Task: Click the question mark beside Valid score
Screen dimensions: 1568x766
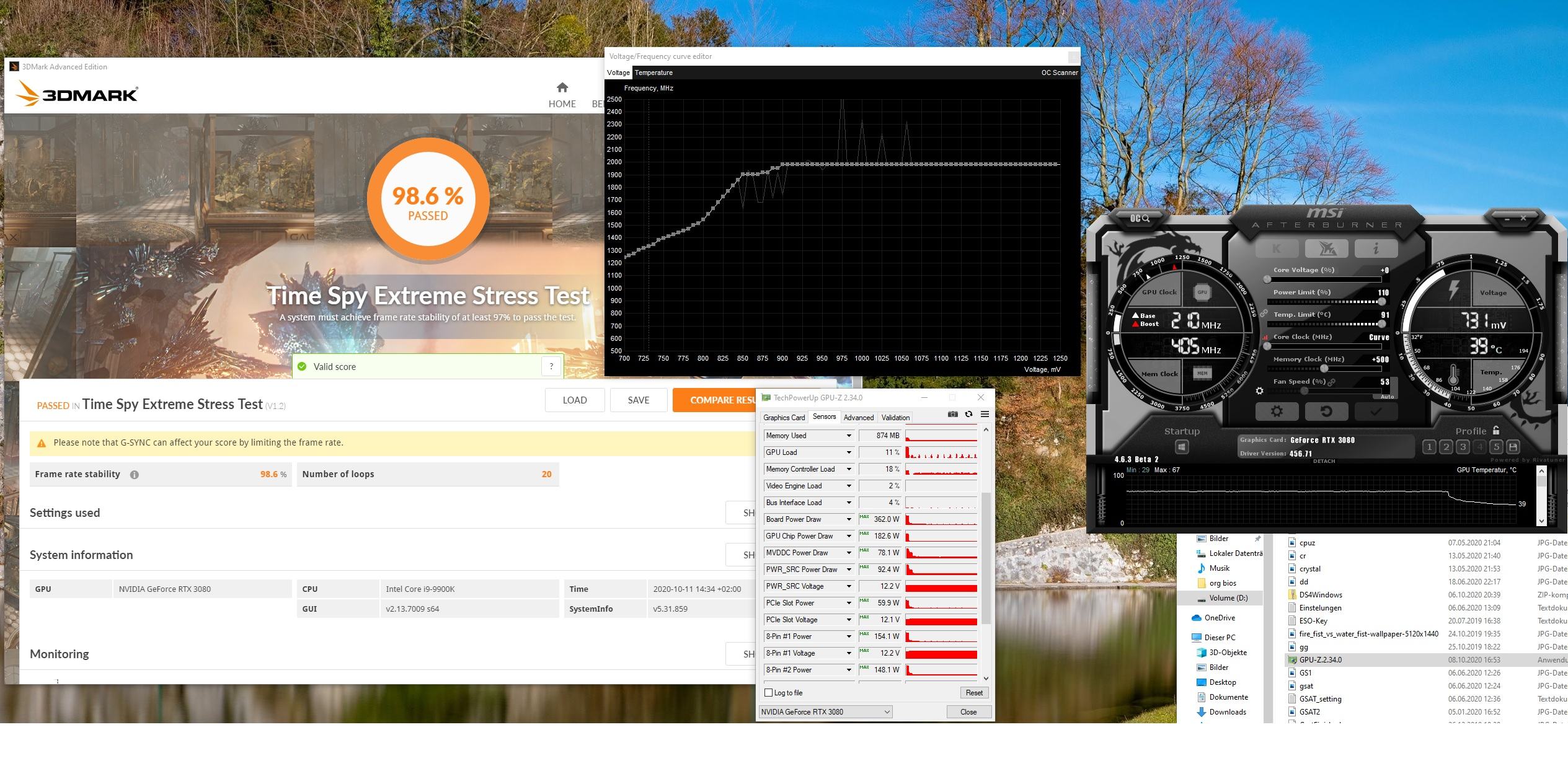Action: (551, 366)
